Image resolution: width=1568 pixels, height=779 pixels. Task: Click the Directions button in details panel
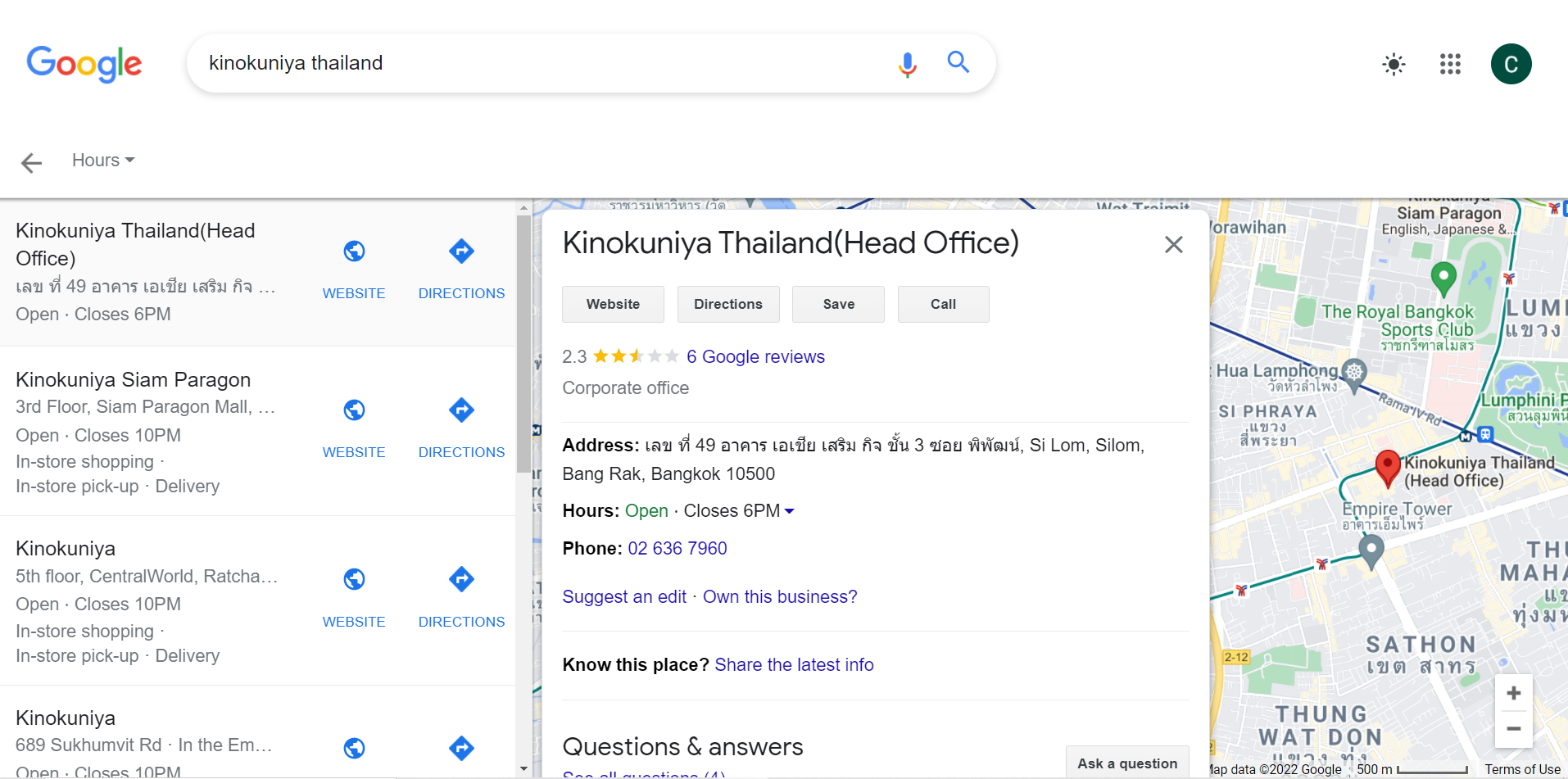(x=728, y=304)
